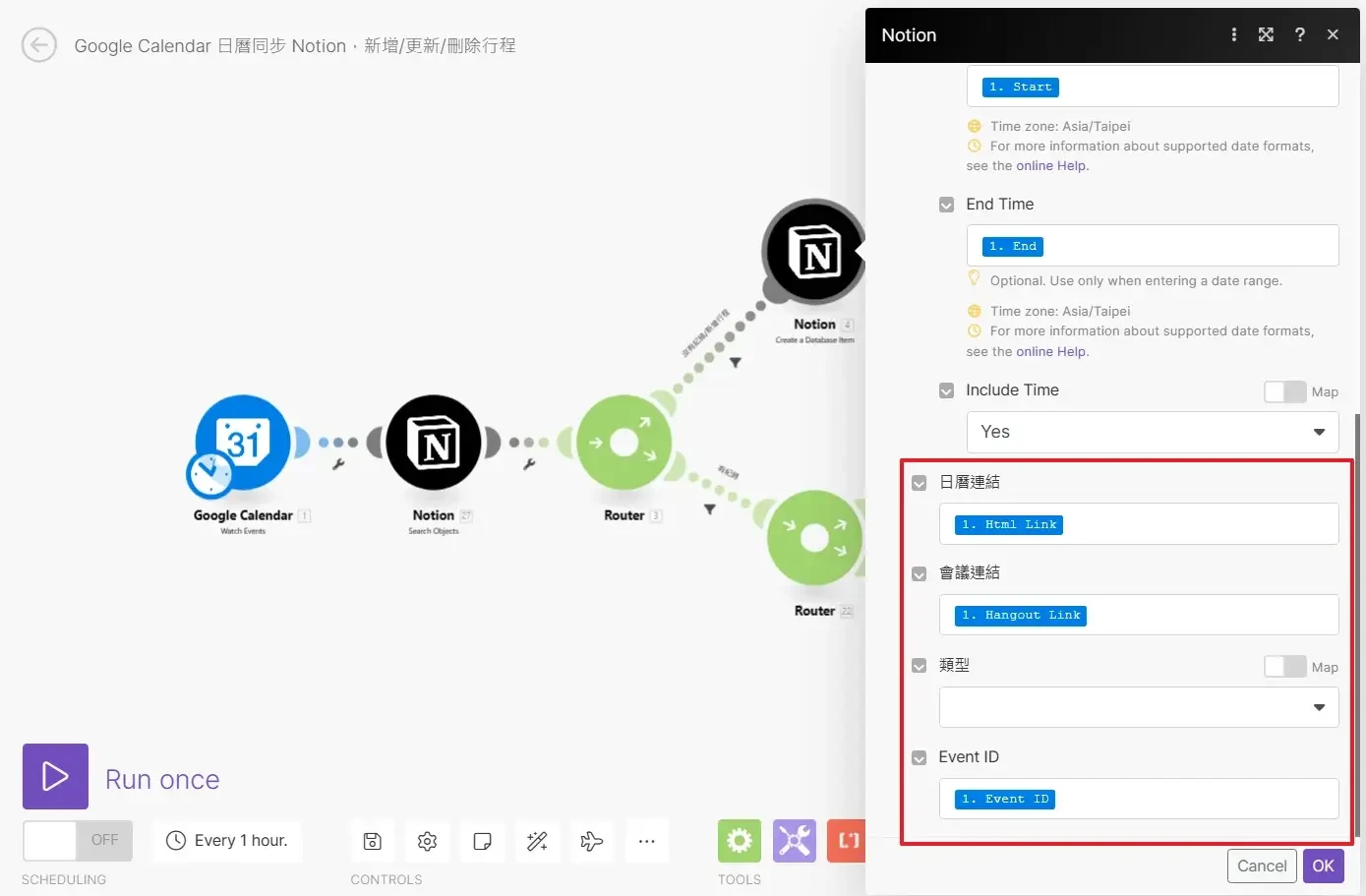Click OK in the Notion panel

point(1324,866)
